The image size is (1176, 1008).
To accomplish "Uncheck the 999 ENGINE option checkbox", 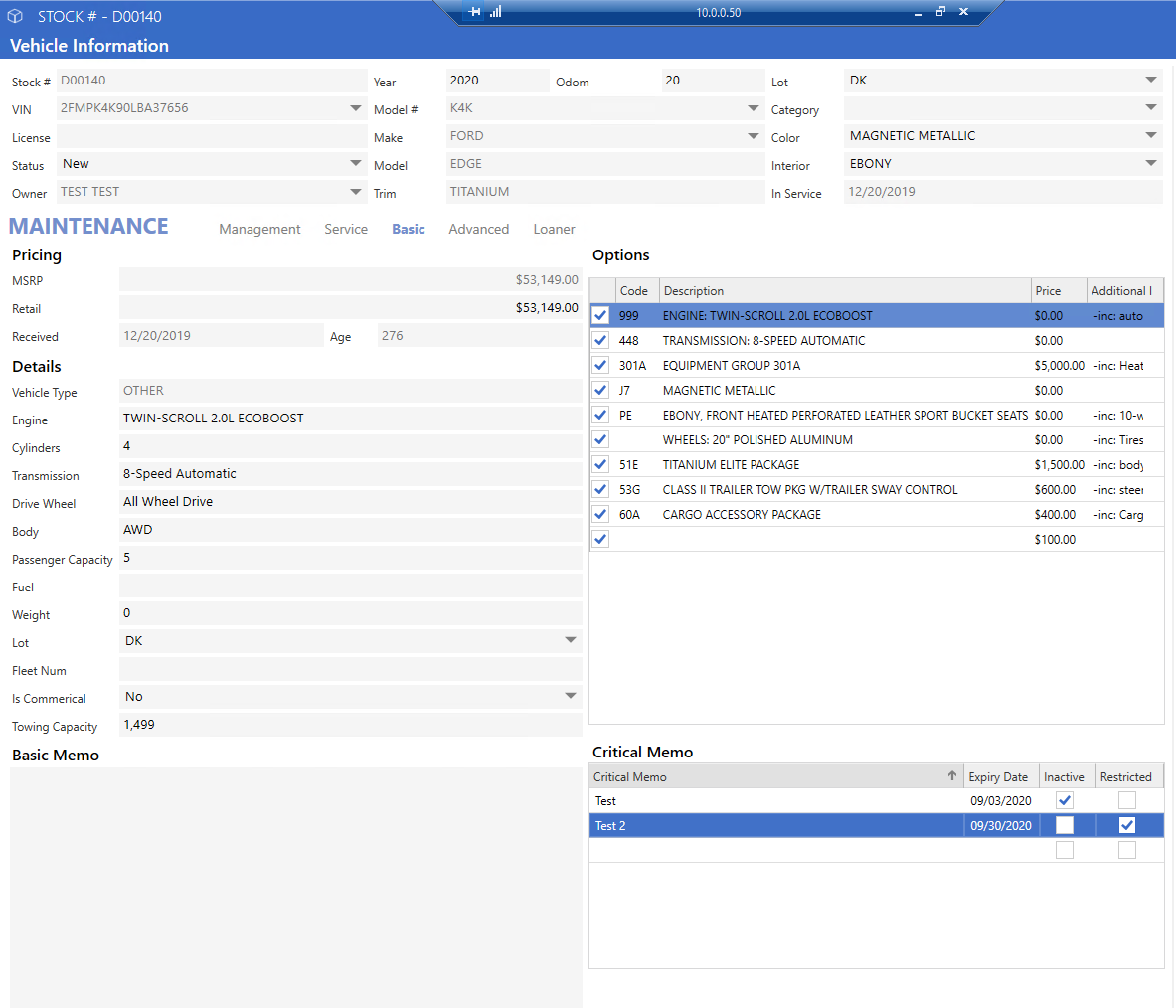I will point(600,316).
